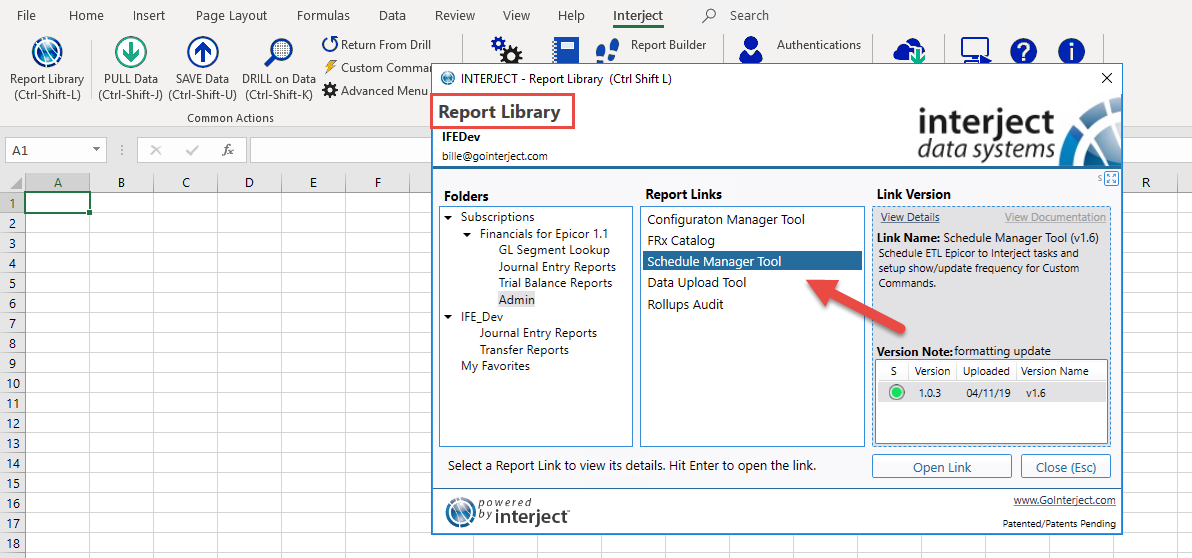Click the Custom Commands lightning item
This screenshot has height=558, width=1192.
378,68
